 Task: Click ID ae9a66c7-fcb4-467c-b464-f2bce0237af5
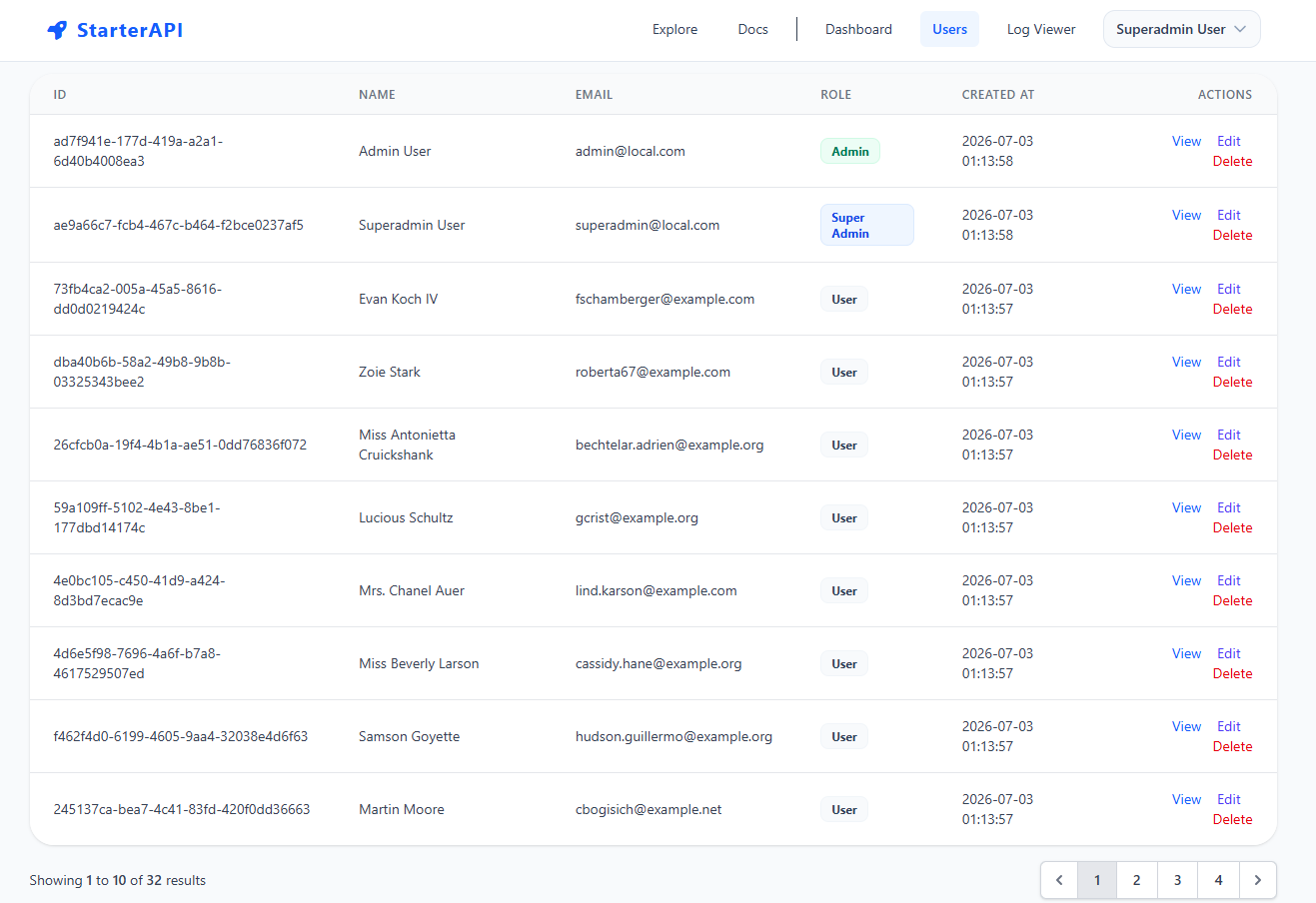[x=178, y=225]
